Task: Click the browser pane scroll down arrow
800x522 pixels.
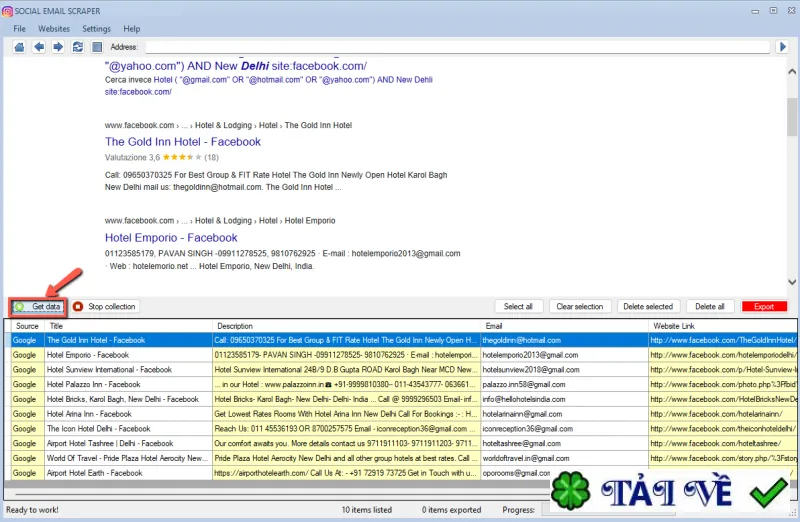Action: click(x=792, y=282)
